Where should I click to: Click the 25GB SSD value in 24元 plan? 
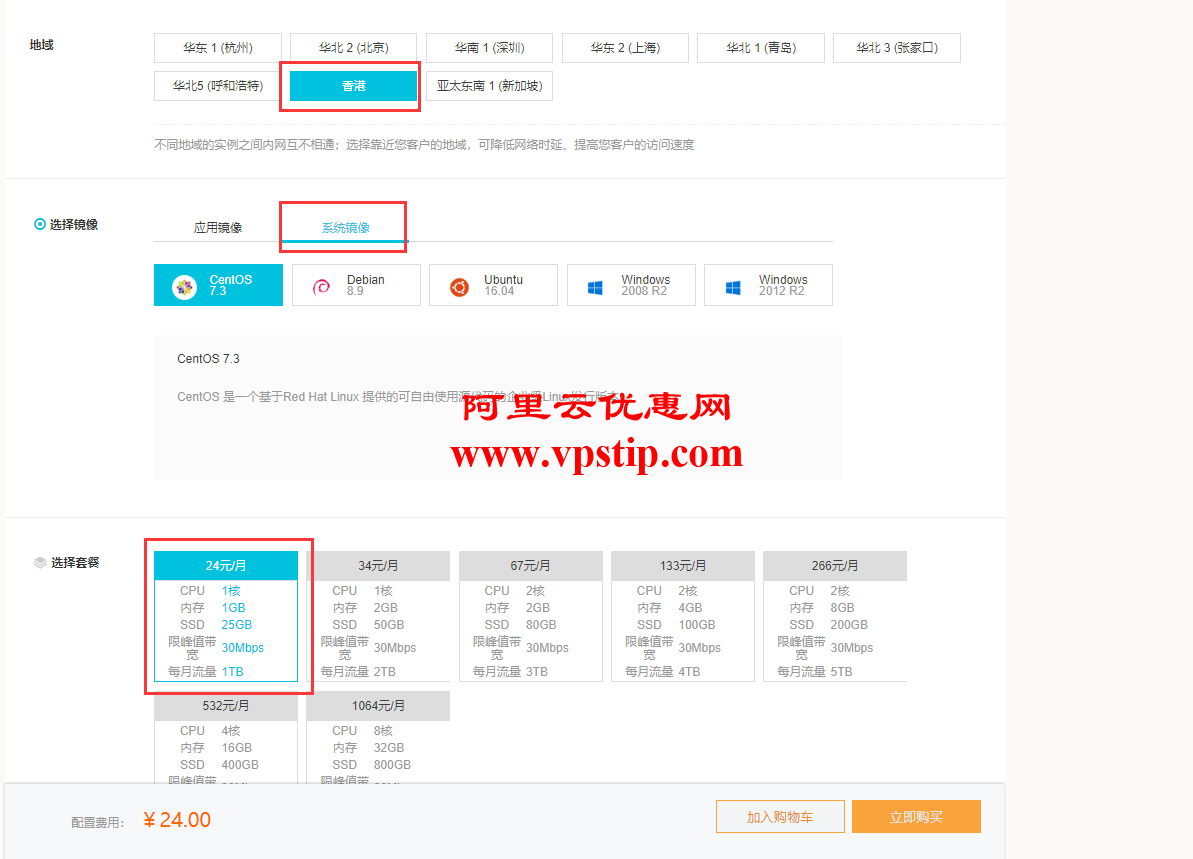[237, 625]
